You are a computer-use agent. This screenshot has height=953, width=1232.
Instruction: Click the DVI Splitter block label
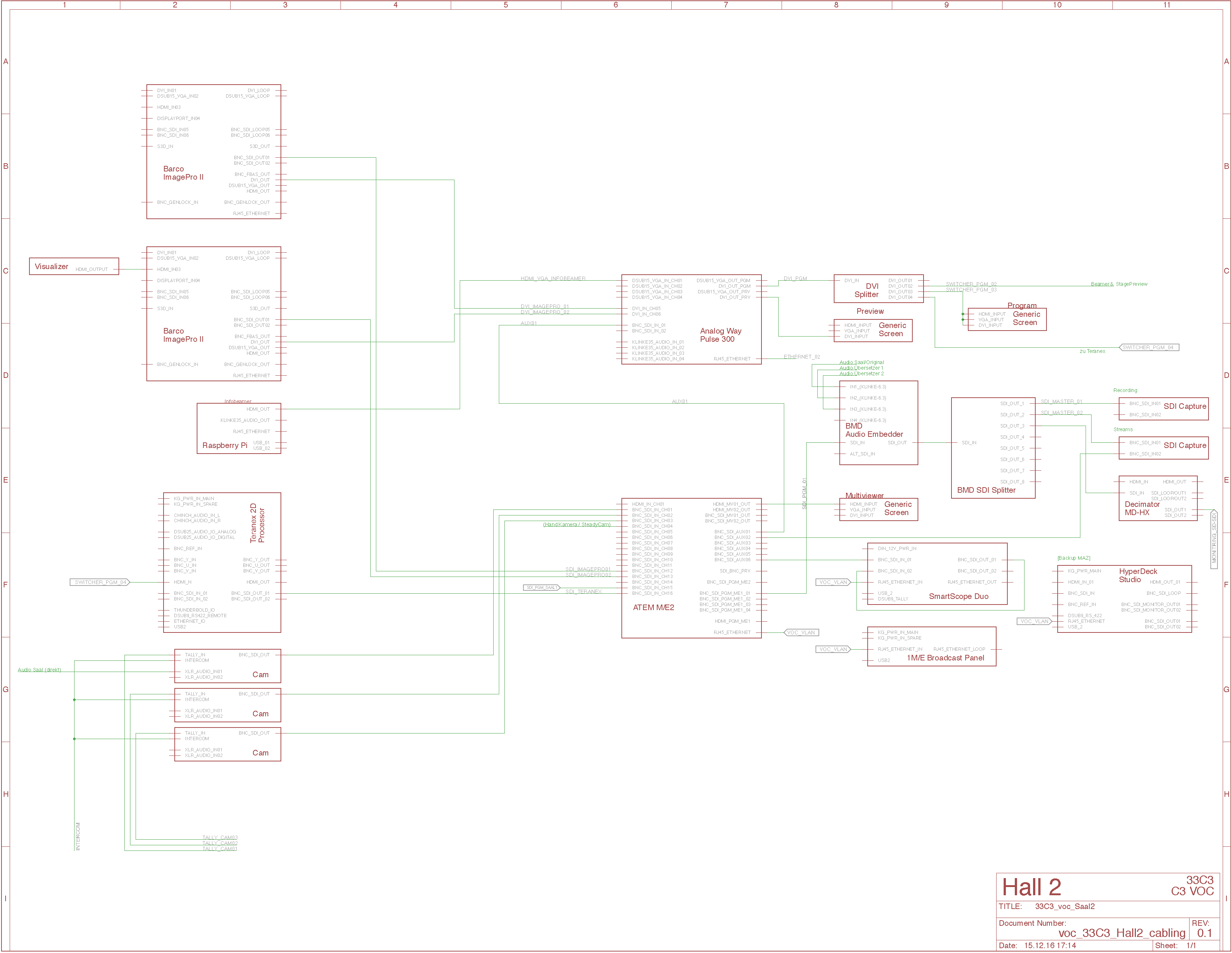click(x=867, y=290)
